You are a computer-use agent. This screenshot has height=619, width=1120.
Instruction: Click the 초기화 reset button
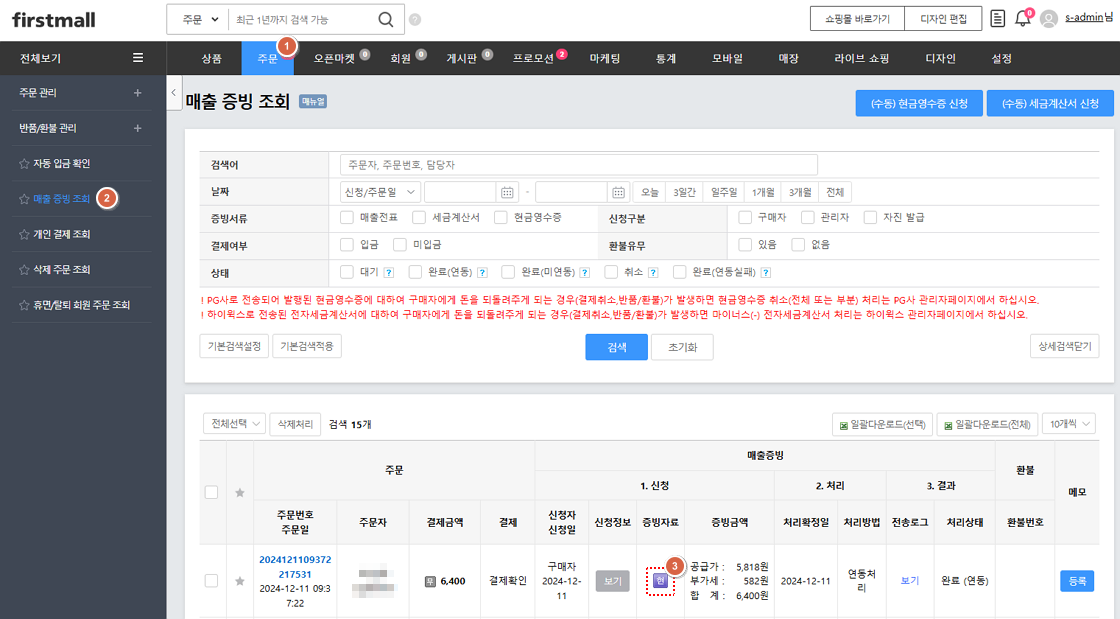[682, 347]
